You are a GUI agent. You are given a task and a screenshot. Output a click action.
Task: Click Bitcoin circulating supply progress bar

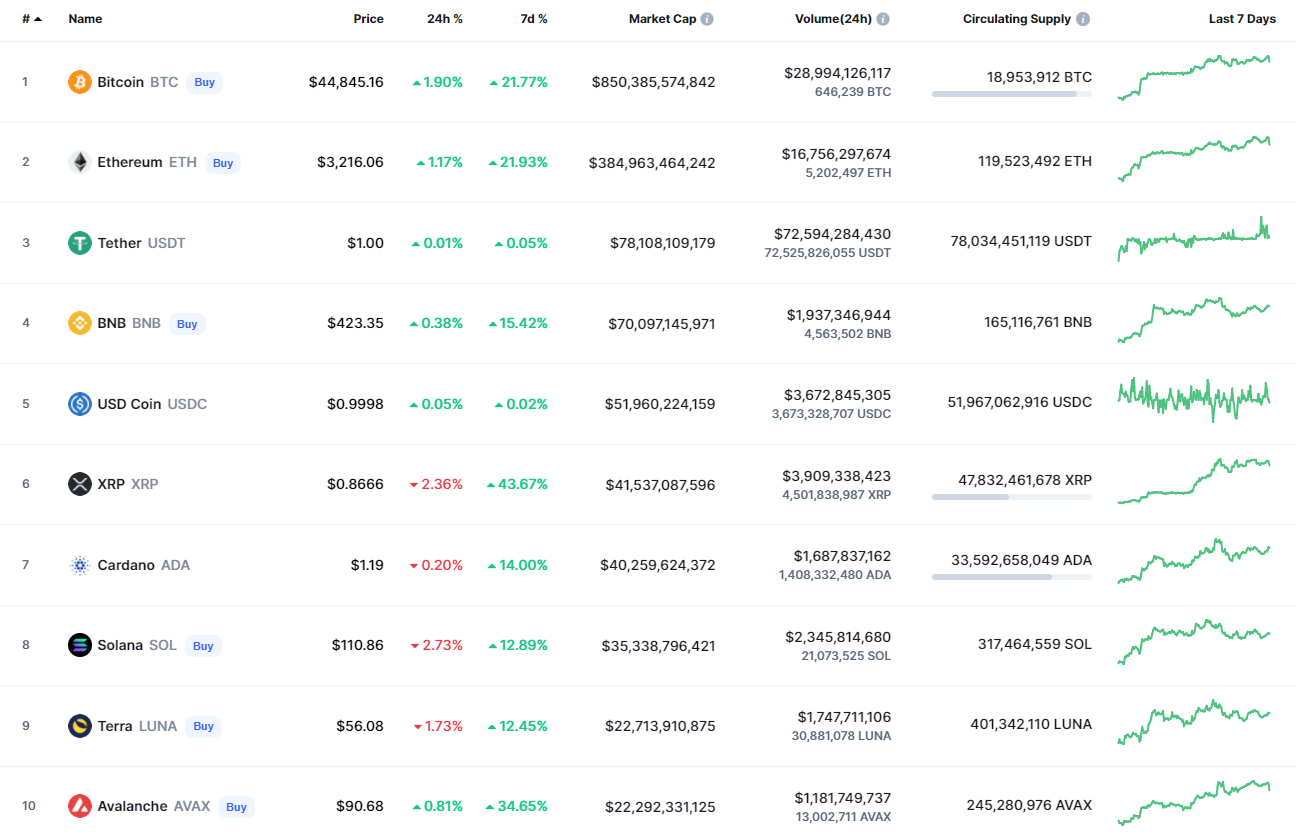(1012, 94)
